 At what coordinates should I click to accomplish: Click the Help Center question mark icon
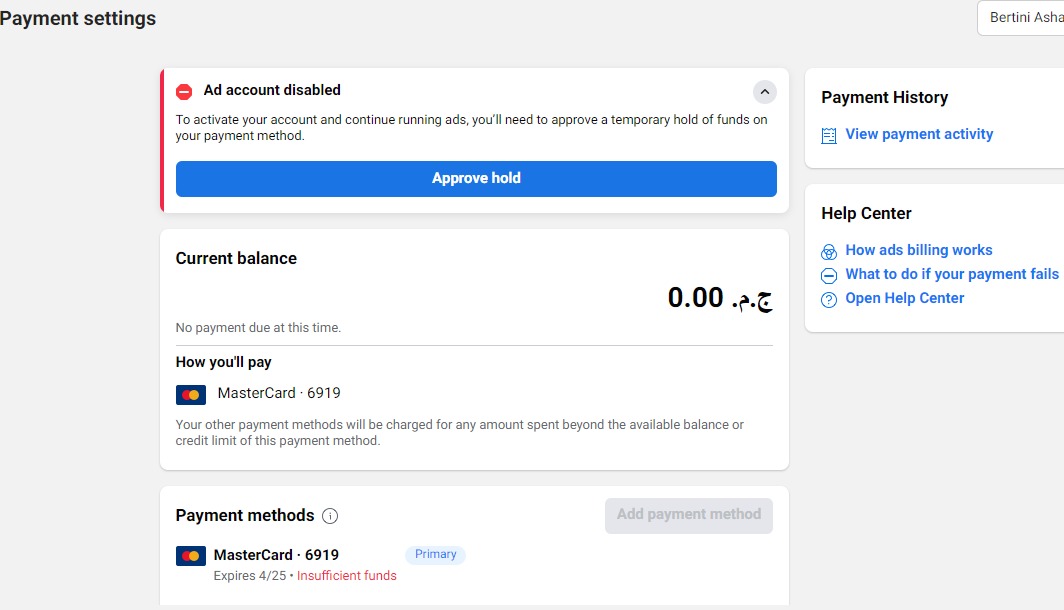pos(829,300)
